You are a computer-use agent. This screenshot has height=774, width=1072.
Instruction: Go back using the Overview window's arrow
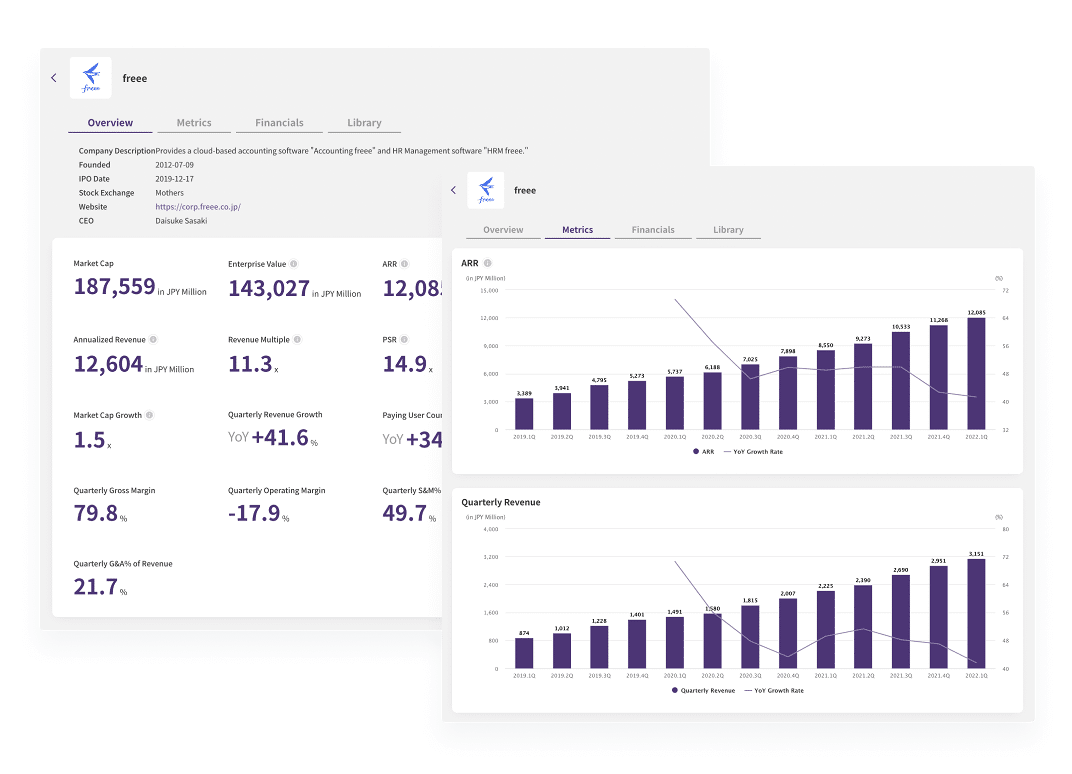54,78
